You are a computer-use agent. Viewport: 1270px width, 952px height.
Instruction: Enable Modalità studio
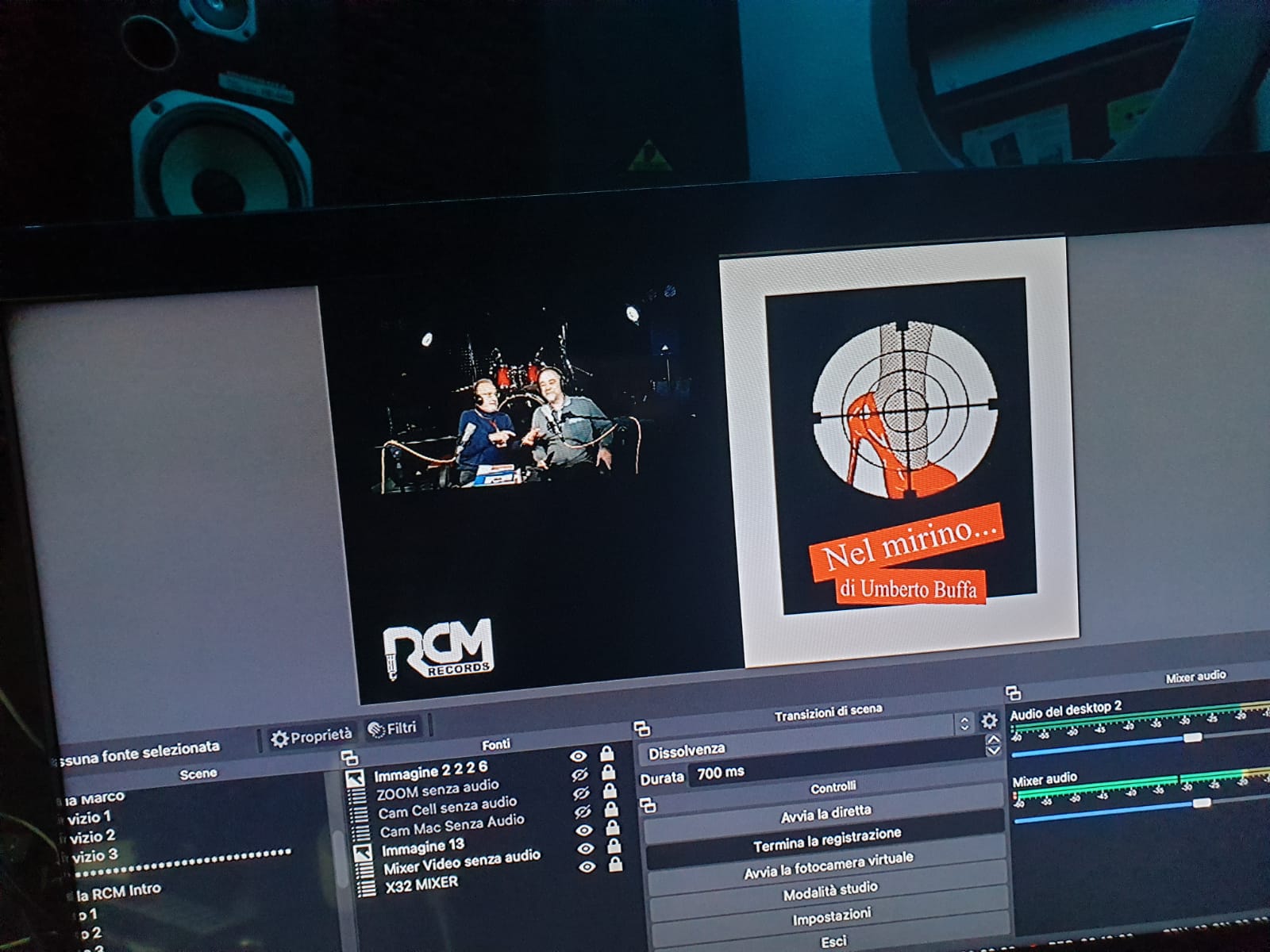830,892
